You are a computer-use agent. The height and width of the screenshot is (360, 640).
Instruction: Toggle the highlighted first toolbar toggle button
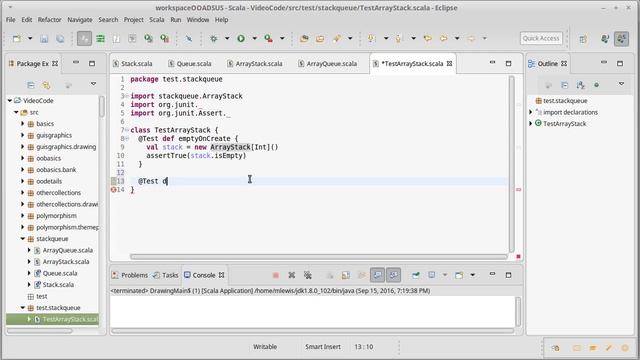84,38
